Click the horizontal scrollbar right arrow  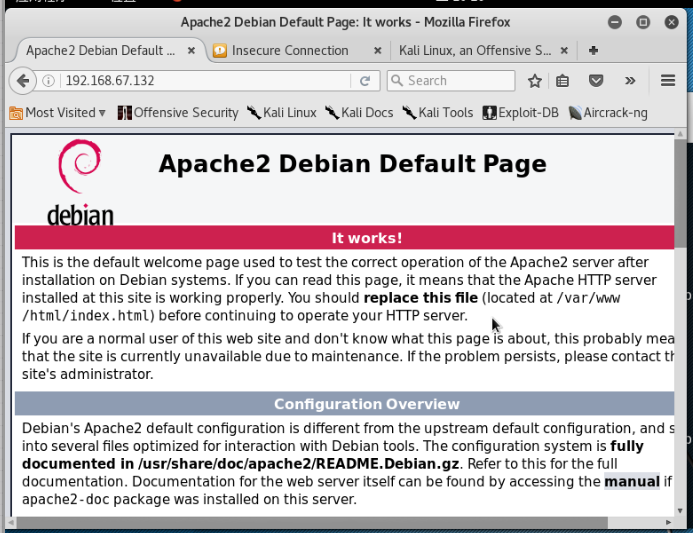pos(668,522)
